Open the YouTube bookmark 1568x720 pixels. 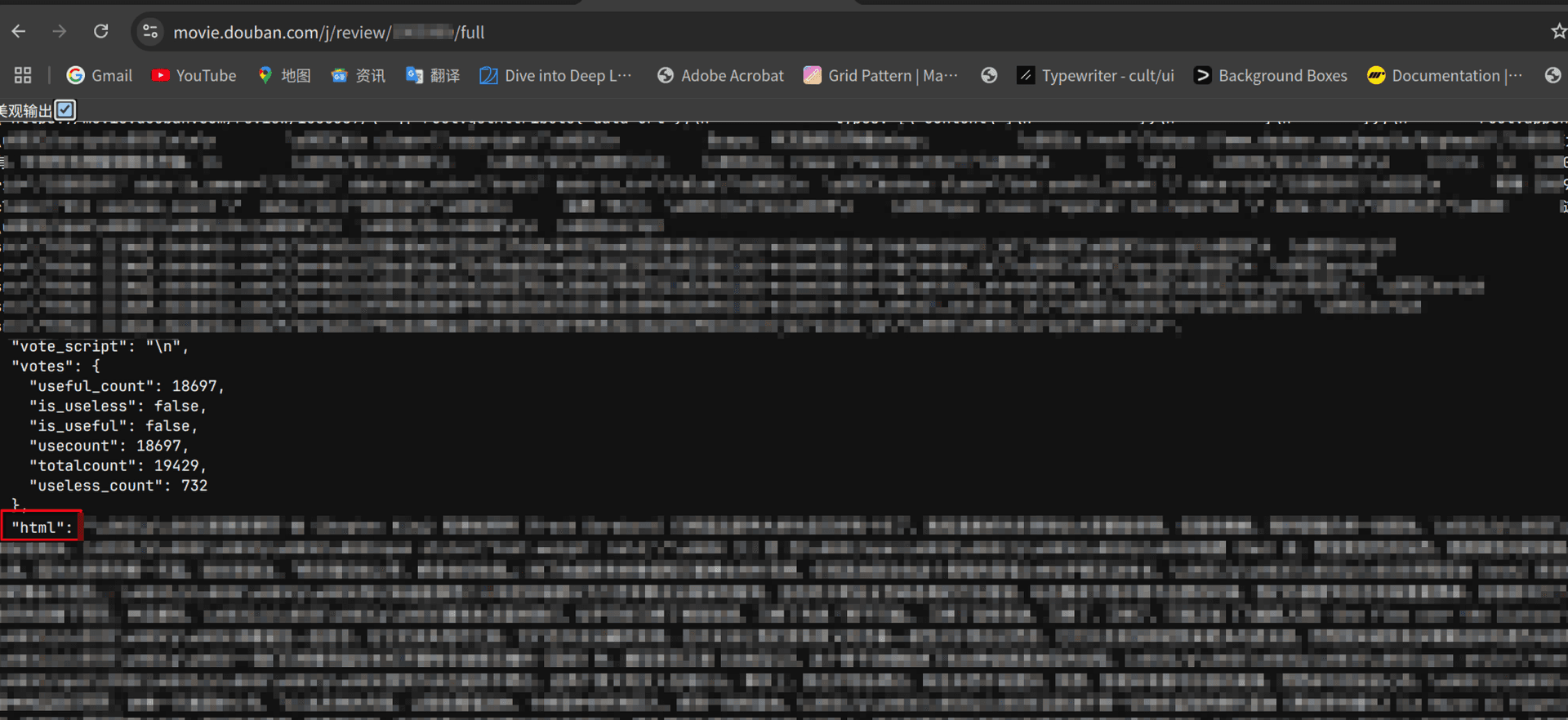click(194, 76)
